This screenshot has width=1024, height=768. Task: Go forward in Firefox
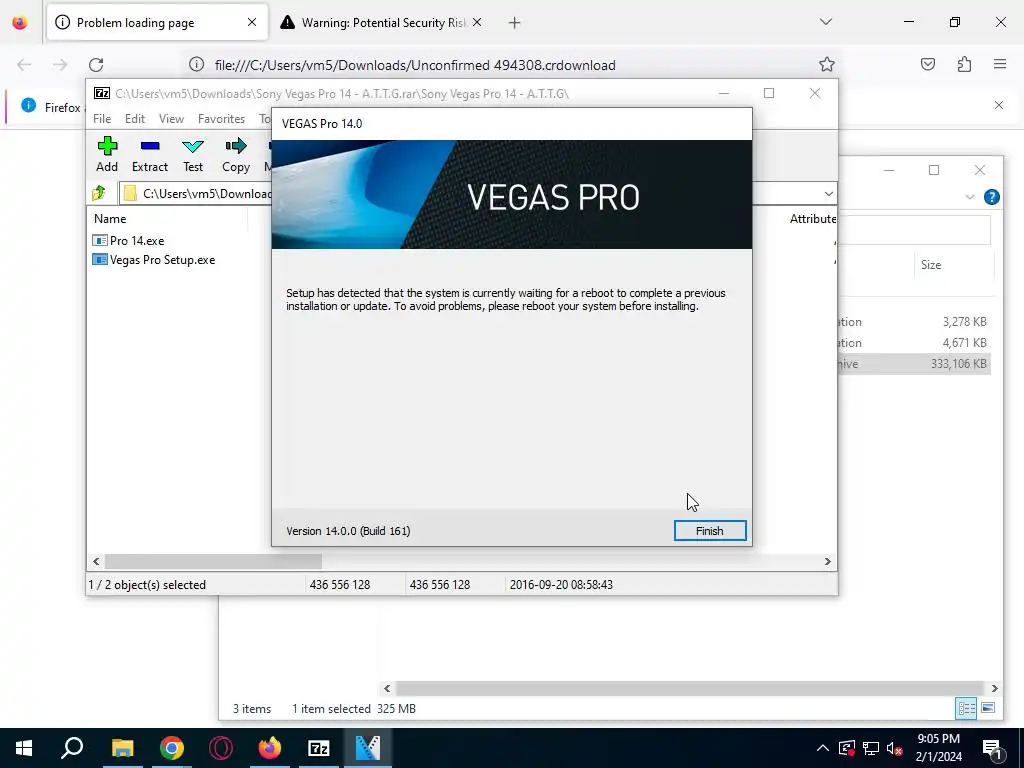(x=60, y=65)
